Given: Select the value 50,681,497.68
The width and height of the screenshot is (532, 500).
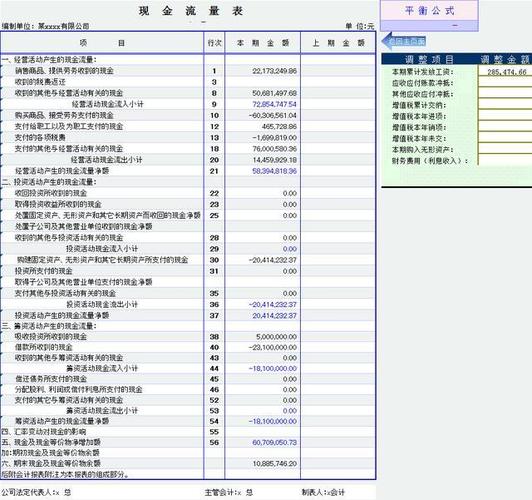Looking at the screenshot, I should [x=274, y=93].
